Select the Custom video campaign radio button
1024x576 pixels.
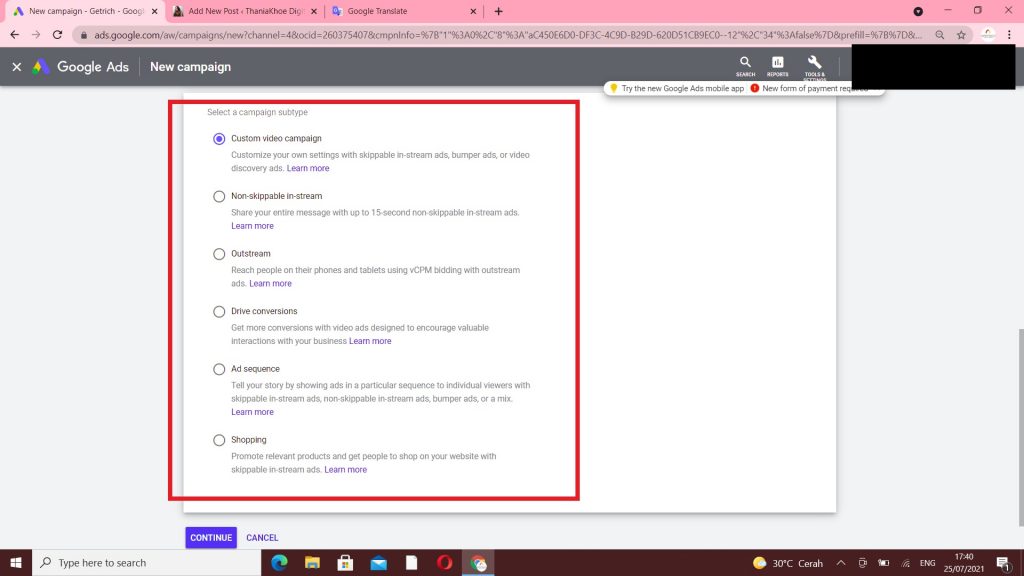[219, 139]
